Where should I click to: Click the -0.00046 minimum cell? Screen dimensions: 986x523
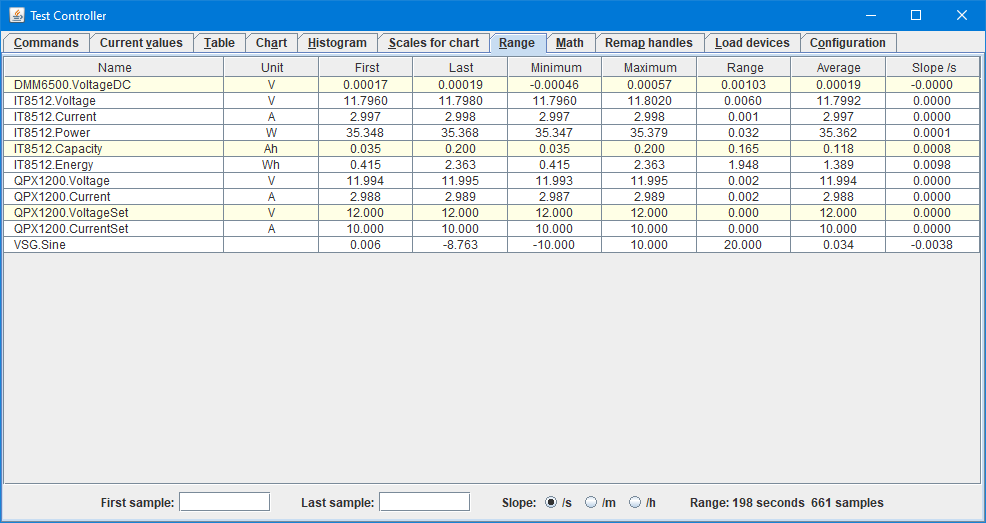click(x=555, y=85)
